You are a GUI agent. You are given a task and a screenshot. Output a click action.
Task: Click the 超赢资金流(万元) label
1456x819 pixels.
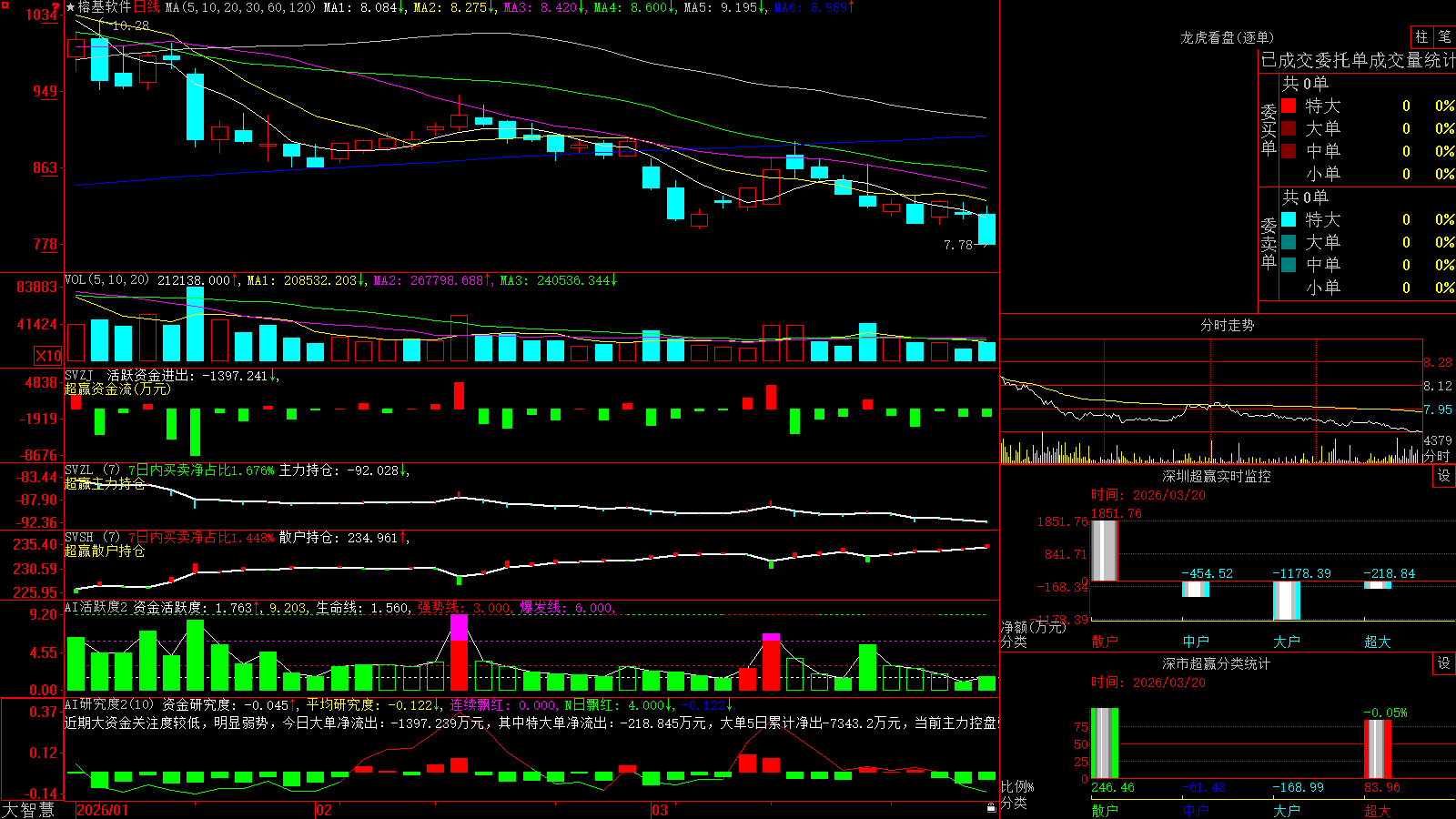(117, 389)
